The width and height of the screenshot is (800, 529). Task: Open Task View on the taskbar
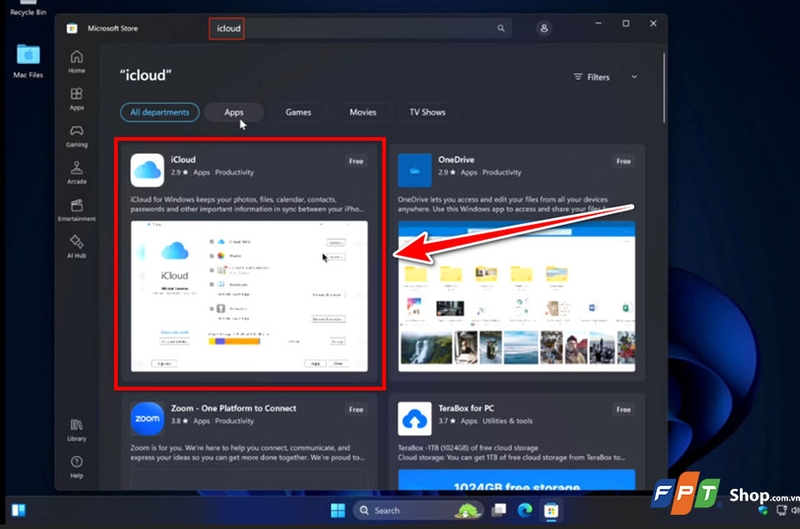pyautogui.click(x=498, y=510)
